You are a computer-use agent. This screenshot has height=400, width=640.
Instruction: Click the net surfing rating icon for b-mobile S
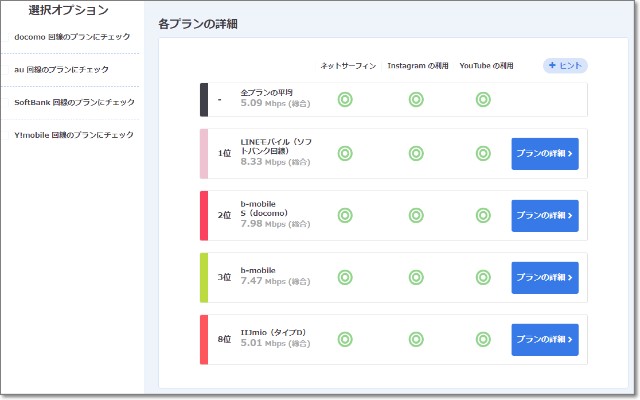coord(345,215)
